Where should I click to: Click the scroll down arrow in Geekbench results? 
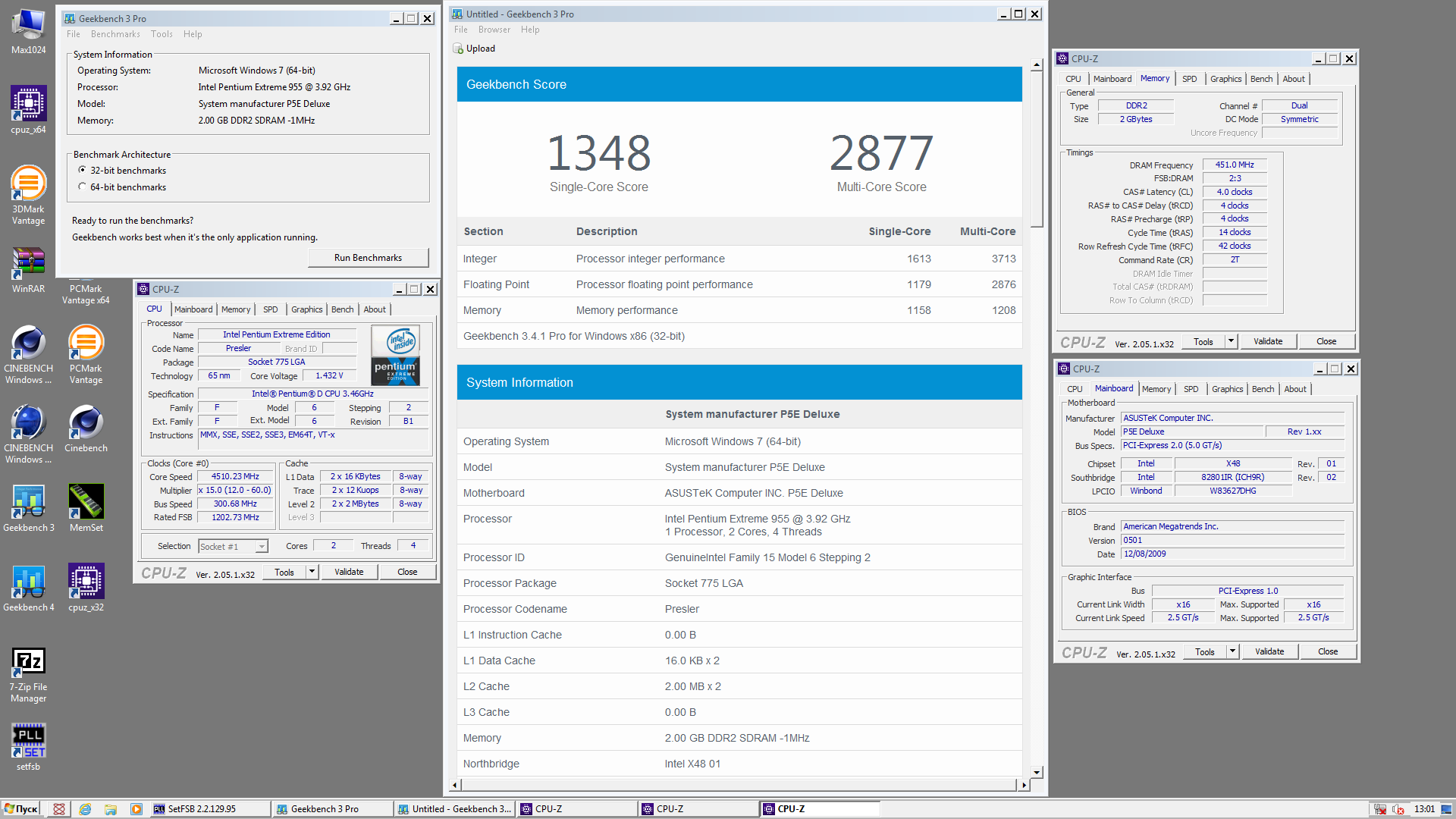tap(1036, 772)
